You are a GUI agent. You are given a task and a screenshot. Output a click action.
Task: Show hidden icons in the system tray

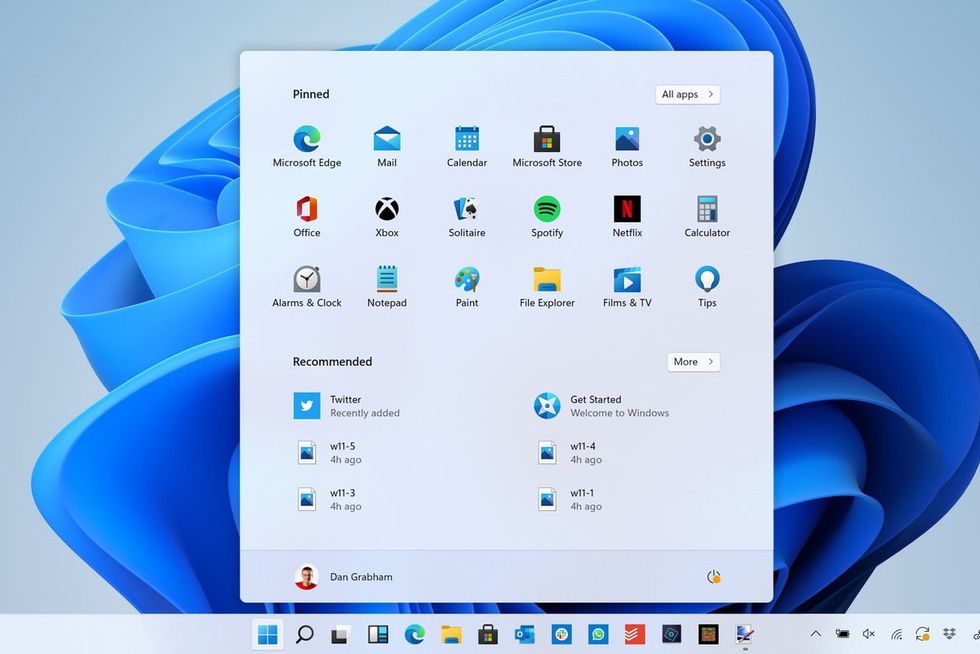tap(816, 634)
